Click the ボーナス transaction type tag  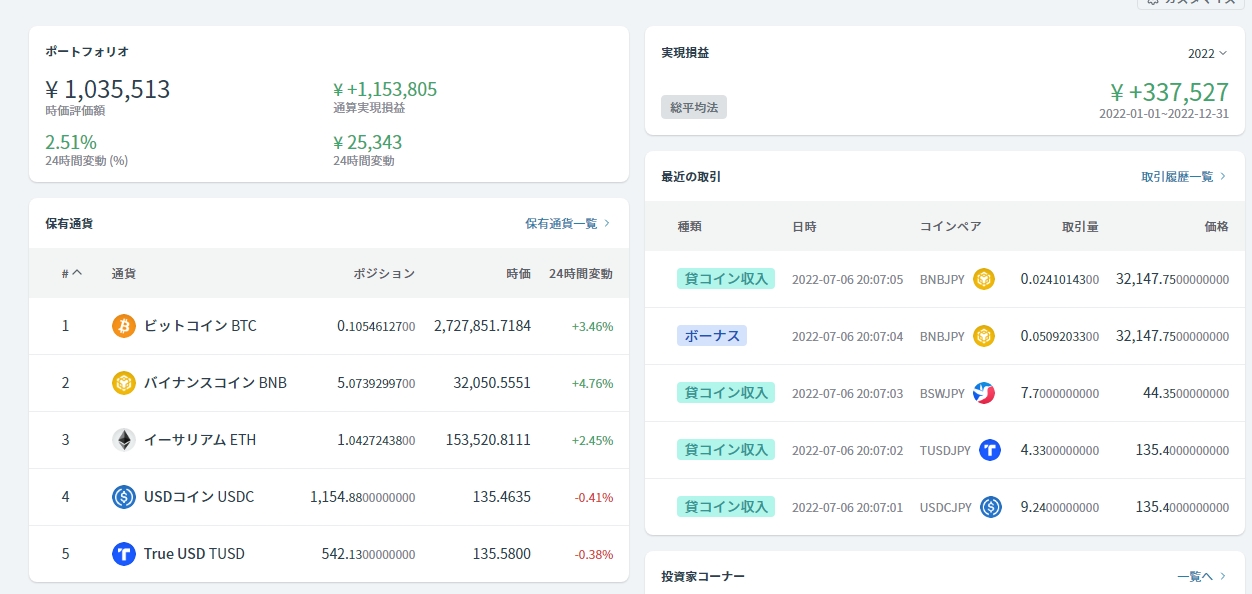[712, 336]
